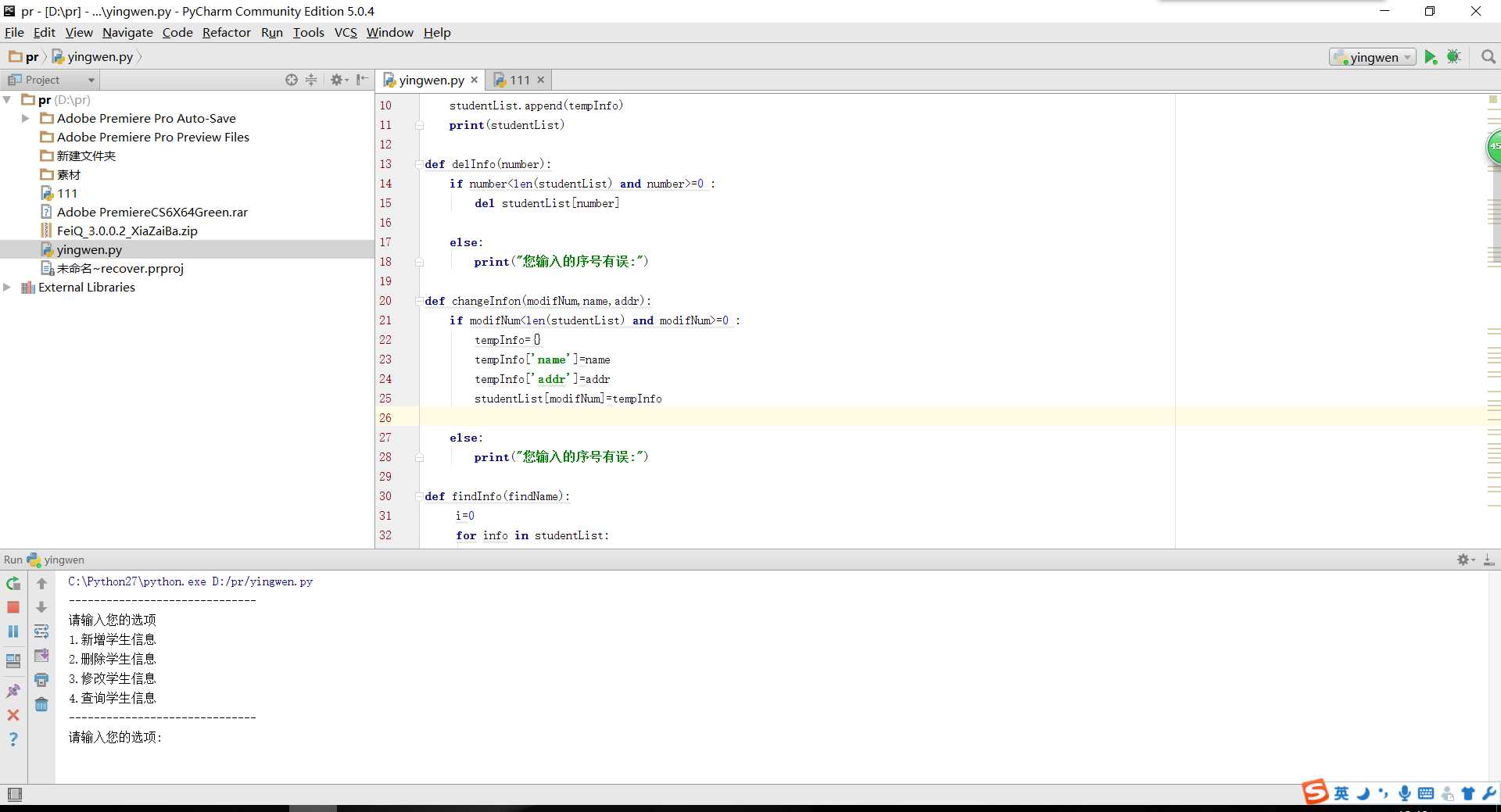Close the 111 tab
This screenshot has height=812, width=1501.
pos(540,80)
